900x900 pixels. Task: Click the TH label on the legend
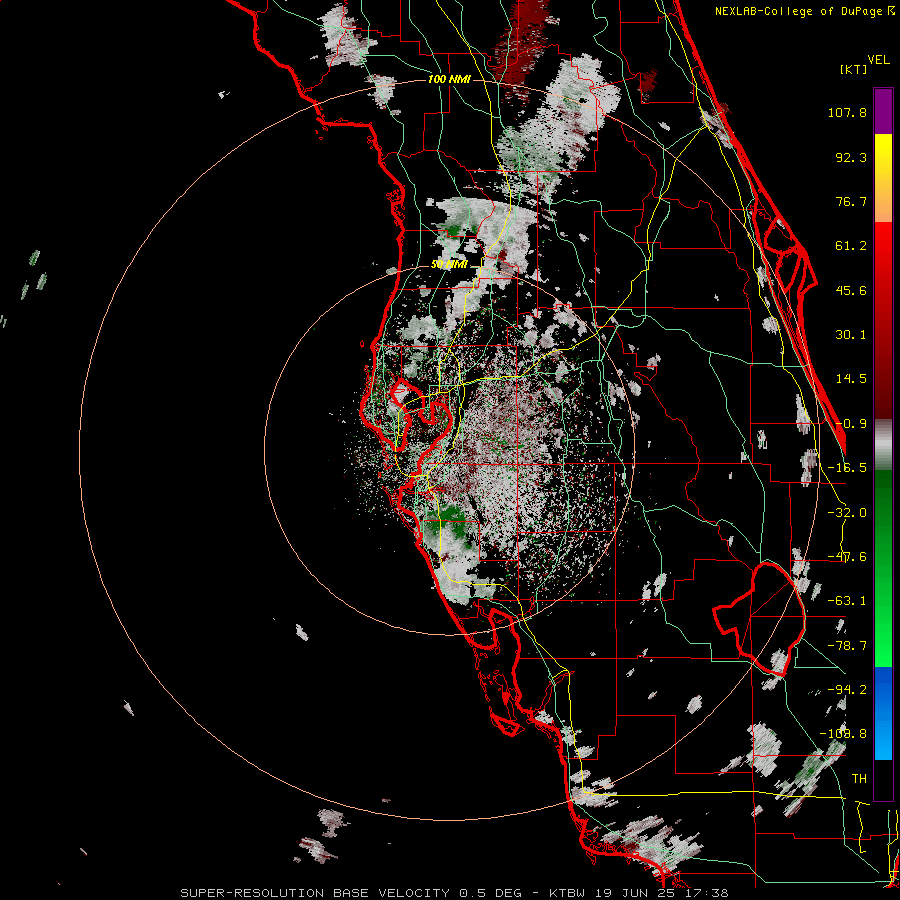pos(859,779)
